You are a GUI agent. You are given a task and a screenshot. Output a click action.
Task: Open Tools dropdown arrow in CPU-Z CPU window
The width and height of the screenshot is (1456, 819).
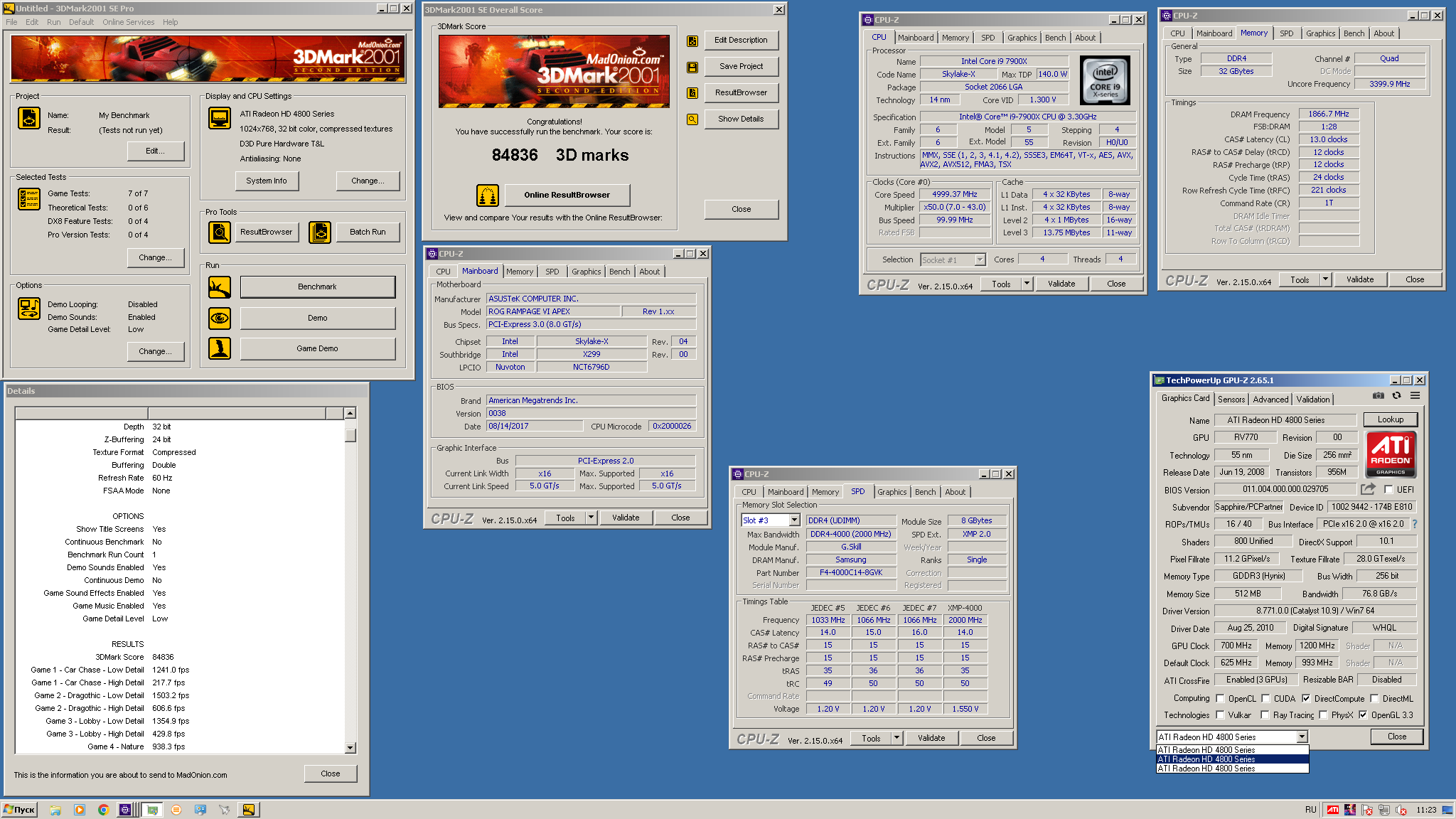[1026, 284]
